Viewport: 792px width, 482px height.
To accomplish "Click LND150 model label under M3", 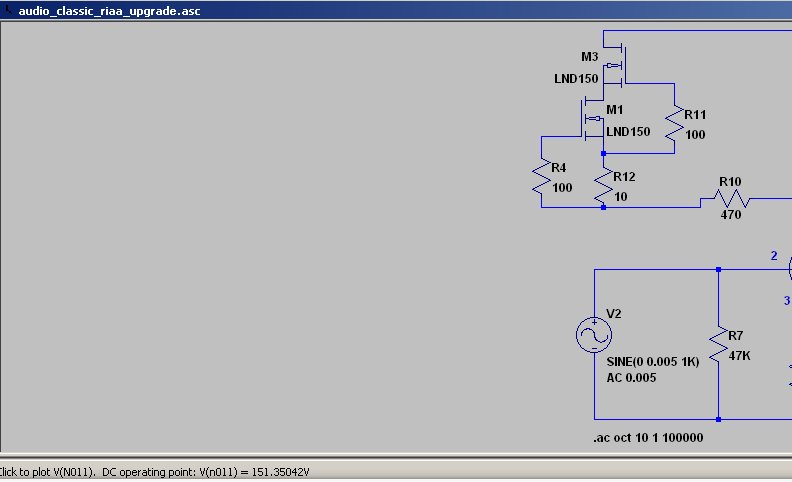I will tap(576, 79).
